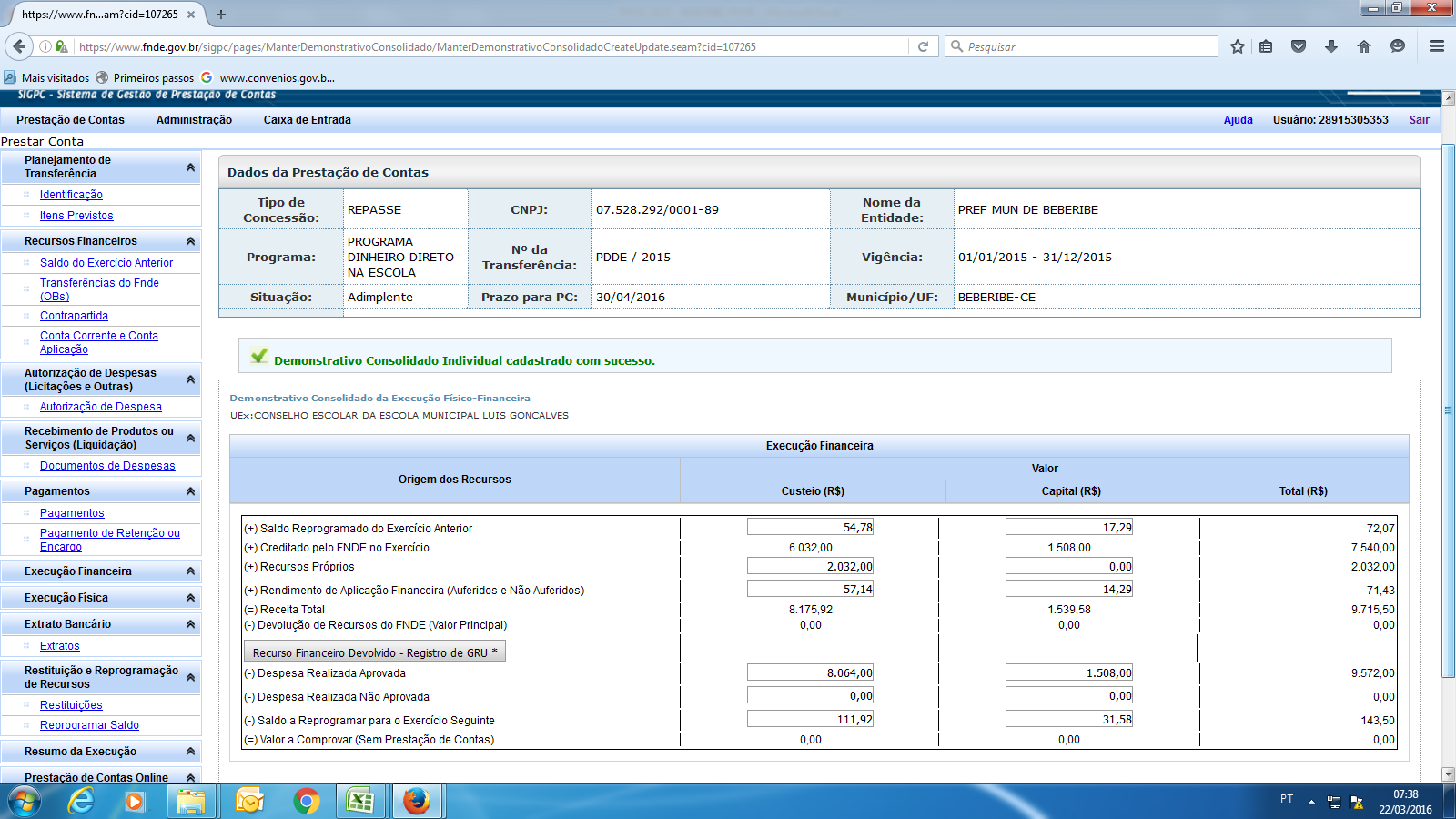
Task: Click the Reprogramar Saldo link
Action: pos(89,725)
